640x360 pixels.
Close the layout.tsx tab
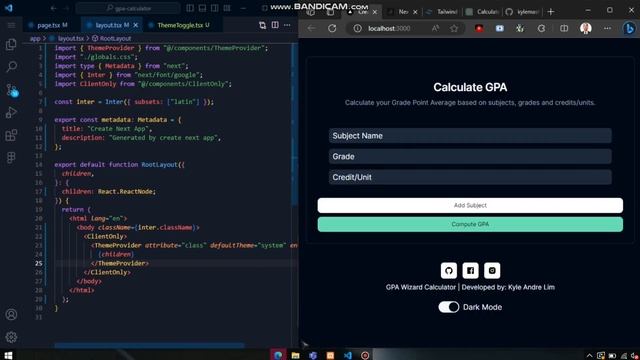pos(136,25)
